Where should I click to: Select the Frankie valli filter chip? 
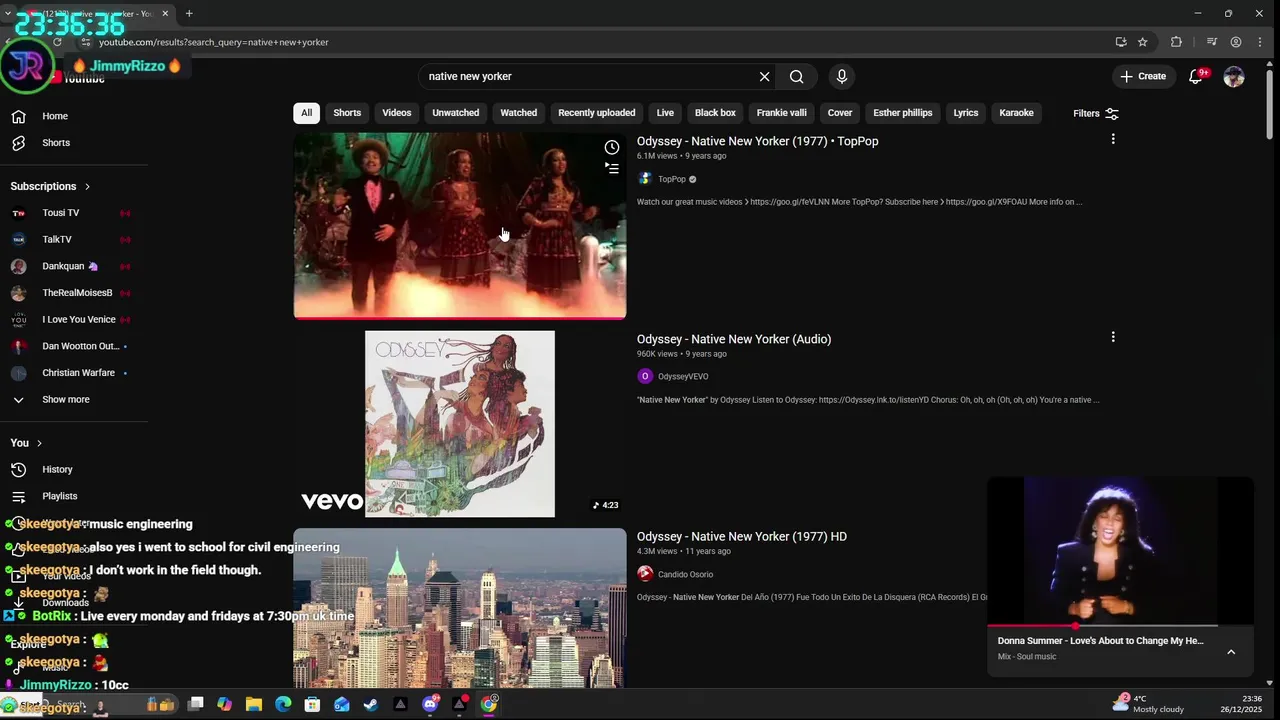[781, 113]
